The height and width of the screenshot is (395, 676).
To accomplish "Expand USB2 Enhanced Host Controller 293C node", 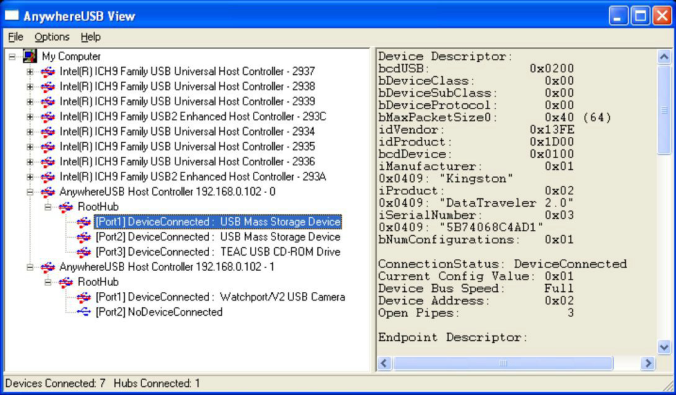I will 30,117.
